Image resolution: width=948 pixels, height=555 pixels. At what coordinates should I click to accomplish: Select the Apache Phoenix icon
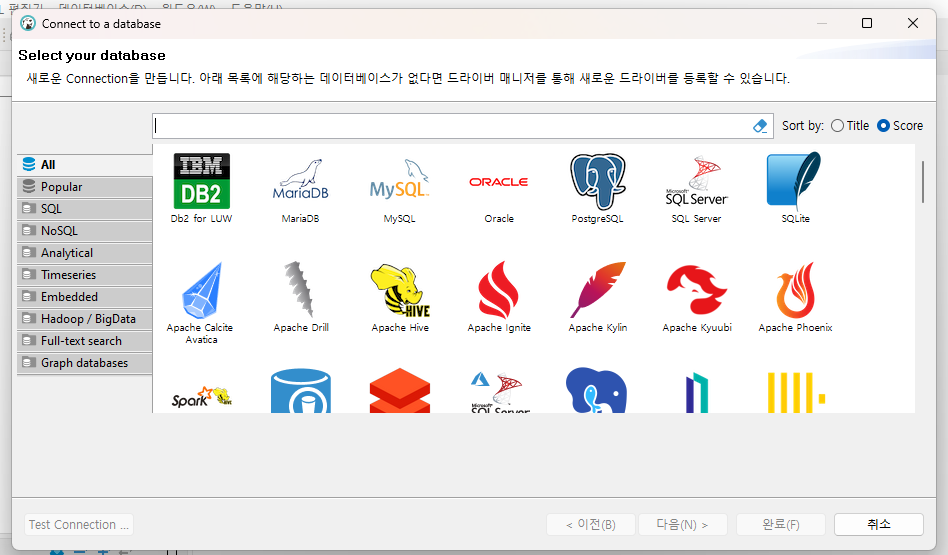pyautogui.click(x=795, y=290)
